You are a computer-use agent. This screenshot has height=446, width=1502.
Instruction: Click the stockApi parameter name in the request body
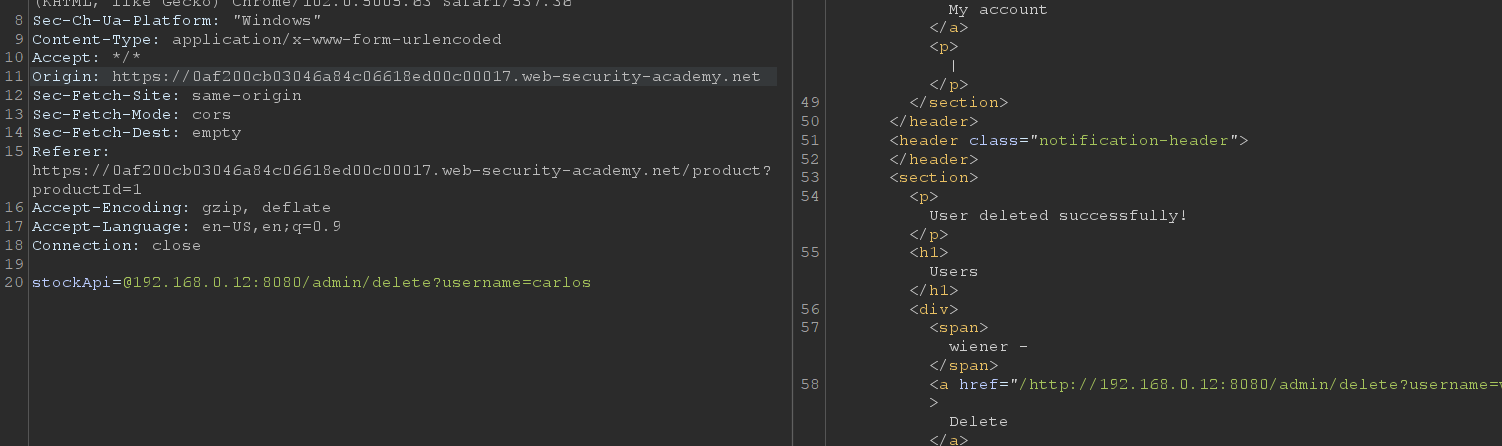(x=71, y=283)
